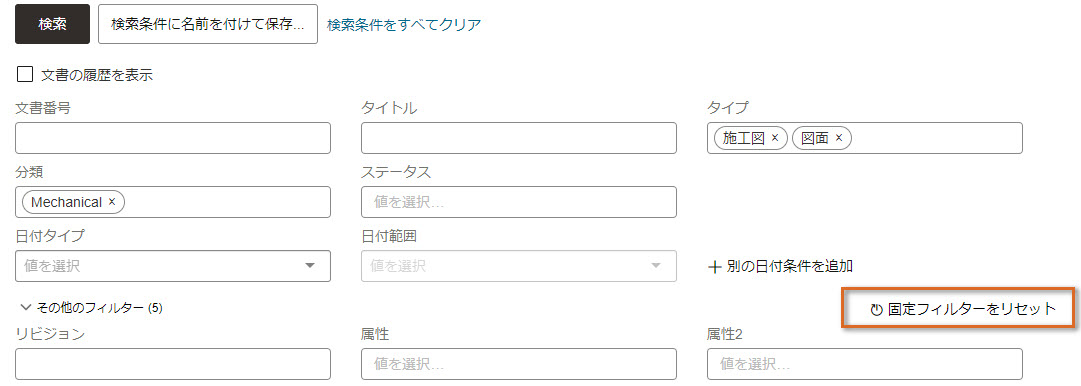
Task: Open the ステータス value selector
Action: pyautogui.click(x=518, y=202)
